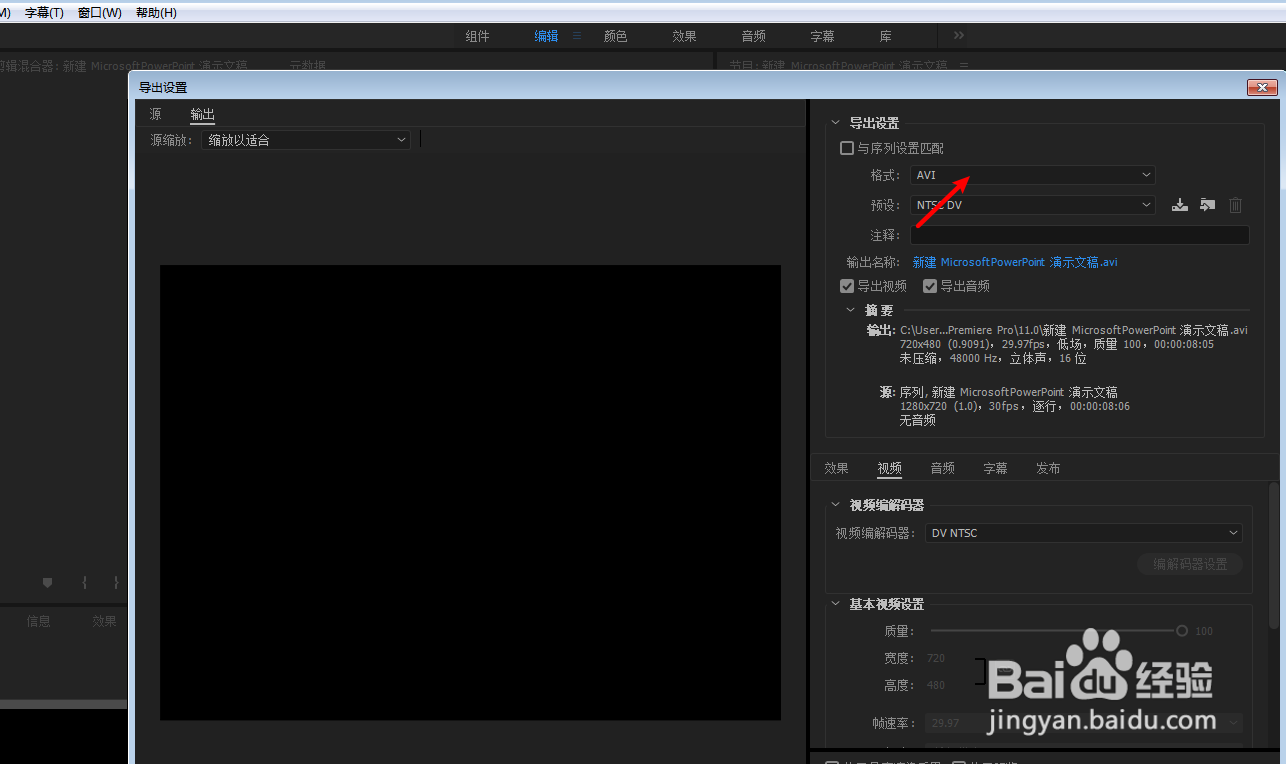Enable match sequence settings checkbox

coord(847,147)
